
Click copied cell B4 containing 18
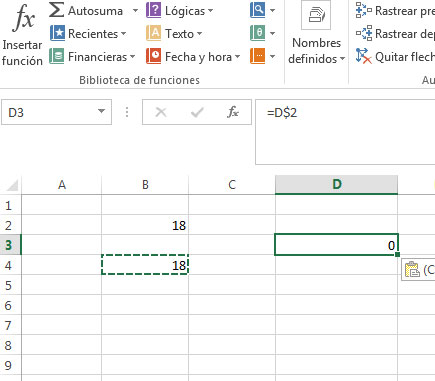tap(145, 265)
